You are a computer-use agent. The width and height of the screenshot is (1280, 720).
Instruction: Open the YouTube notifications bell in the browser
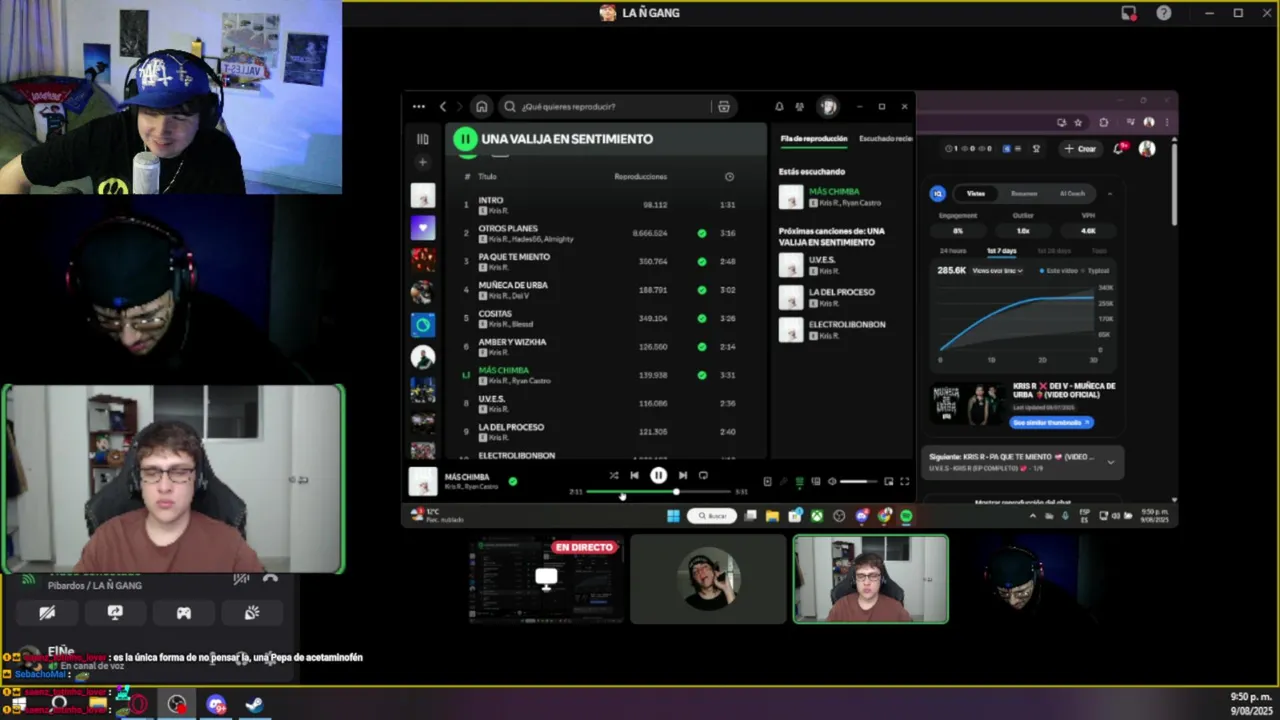[x=1119, y=149]
